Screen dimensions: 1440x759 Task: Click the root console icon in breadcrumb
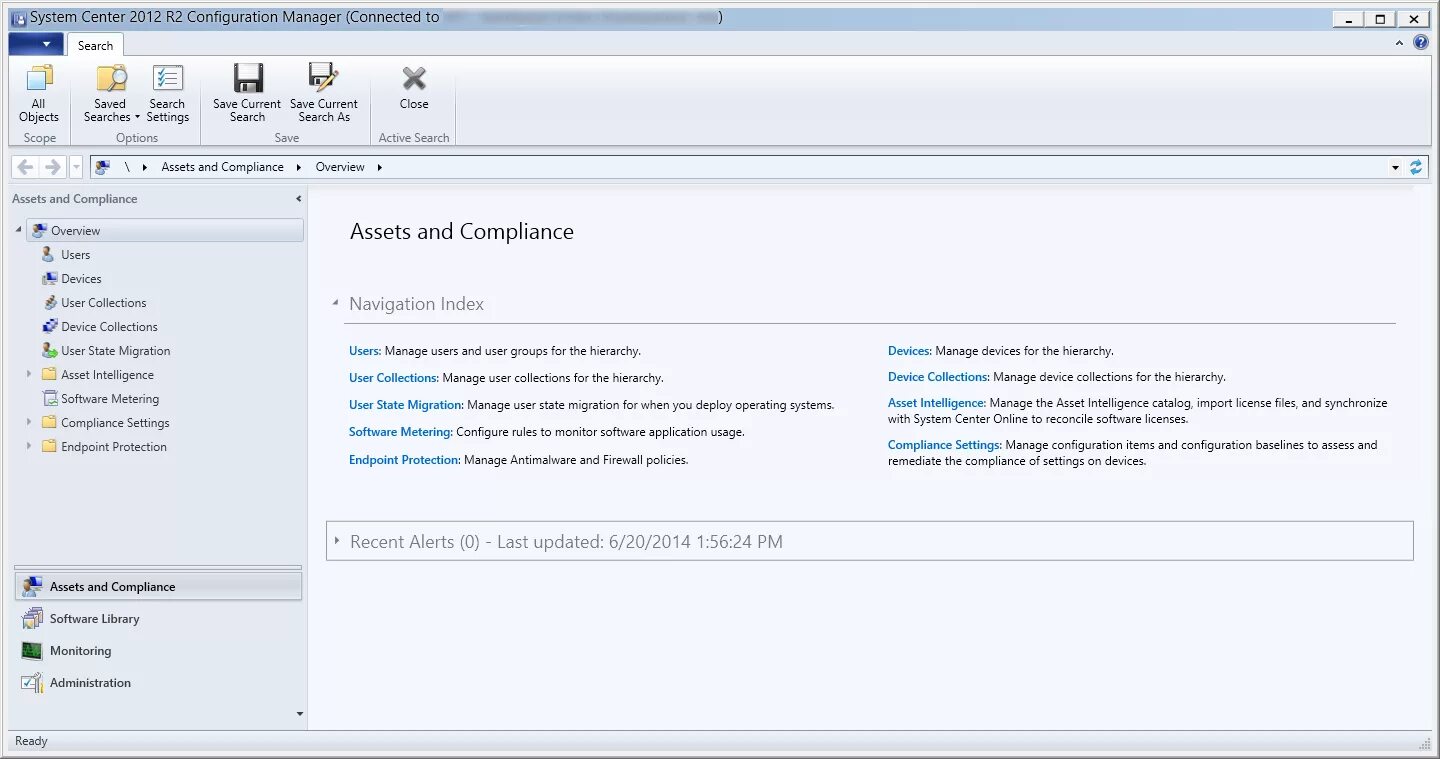click(102, 167)
